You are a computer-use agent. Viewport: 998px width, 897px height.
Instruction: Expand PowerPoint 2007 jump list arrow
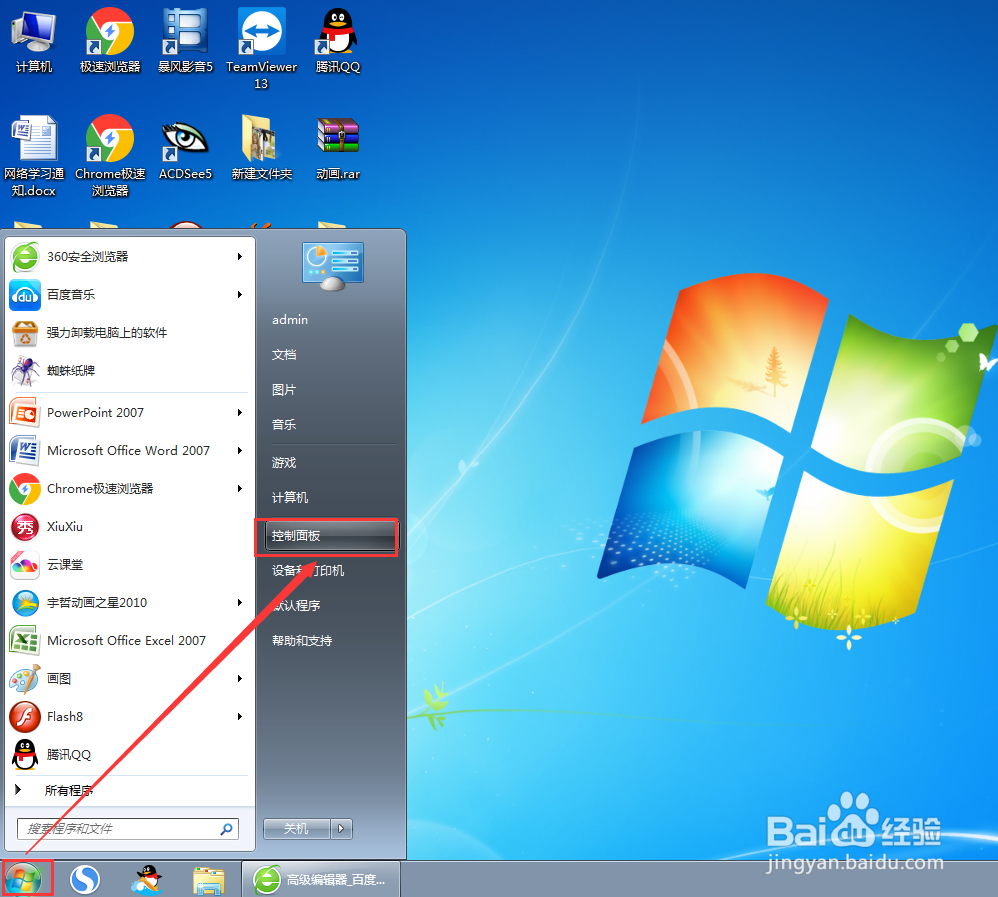(x=240, y=413)
